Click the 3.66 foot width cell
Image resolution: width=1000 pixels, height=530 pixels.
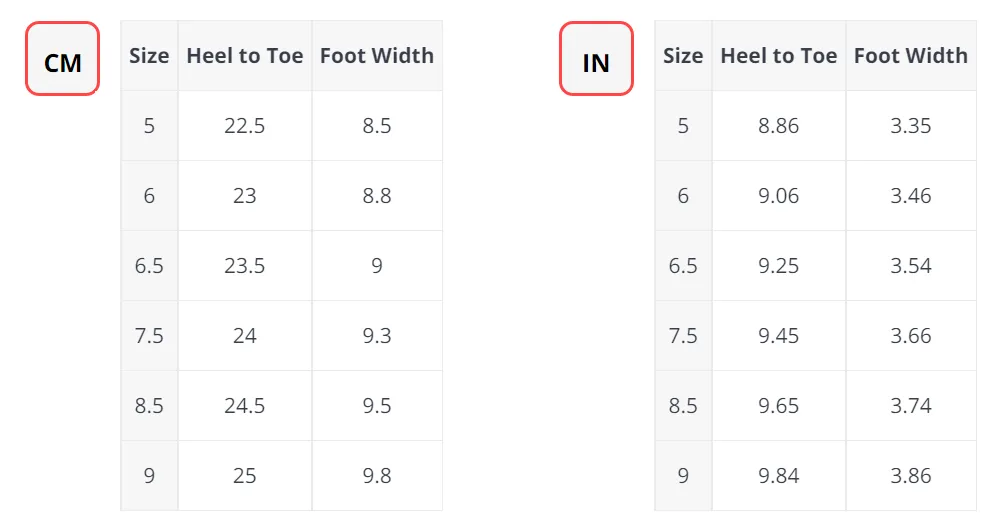pyautogui.click(x=911, y=335)
